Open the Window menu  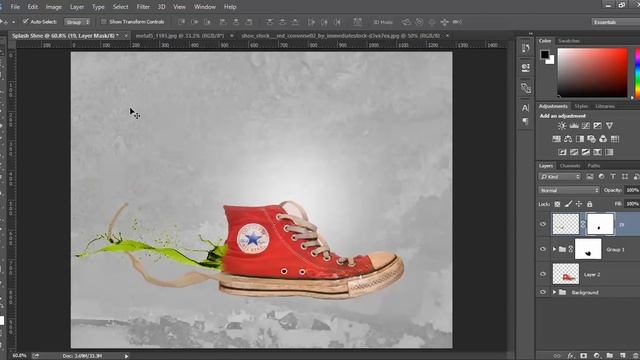(204, 7)
